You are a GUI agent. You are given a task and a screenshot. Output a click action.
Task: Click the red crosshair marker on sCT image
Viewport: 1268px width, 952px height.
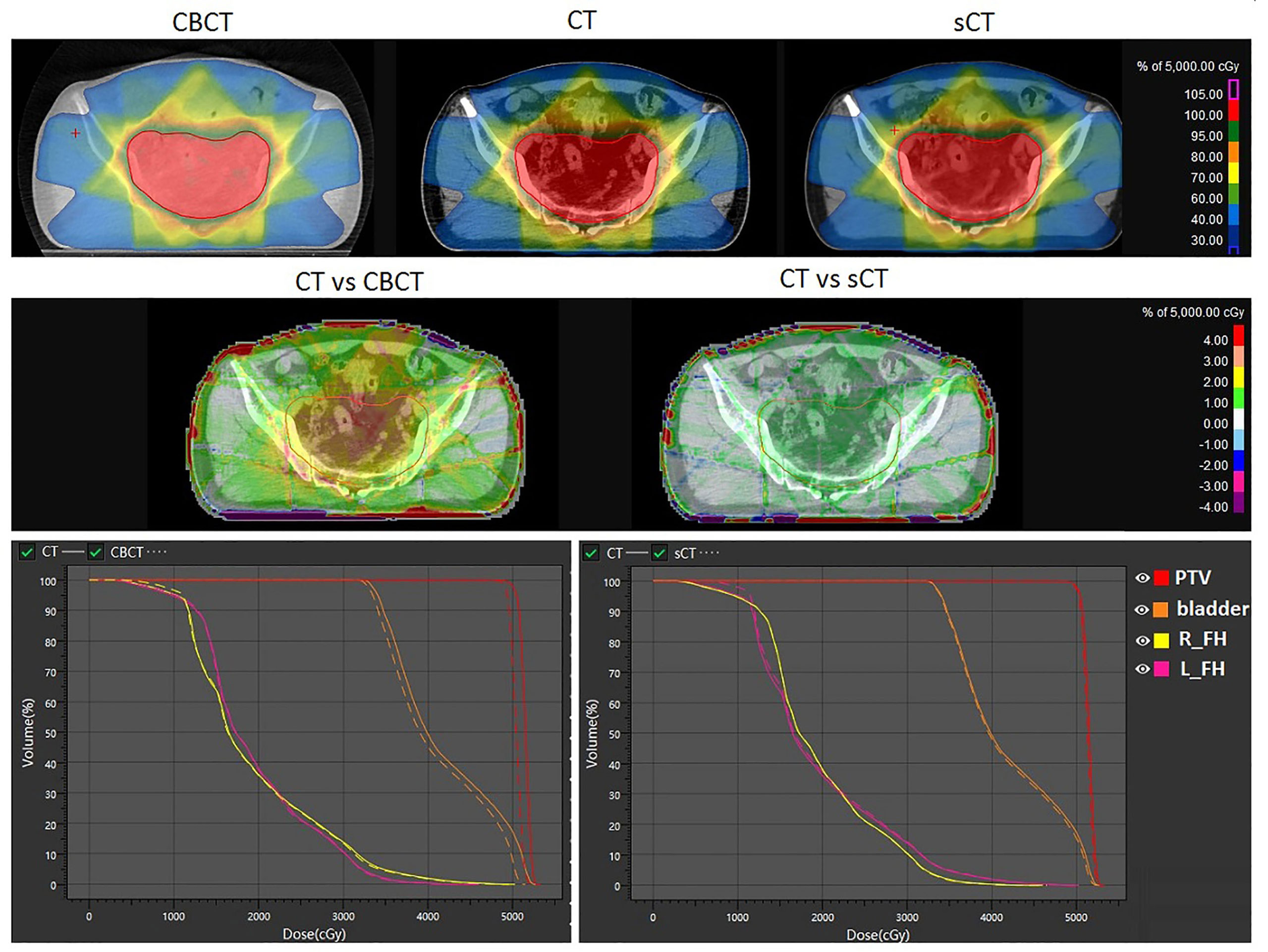tap(894, 131)
